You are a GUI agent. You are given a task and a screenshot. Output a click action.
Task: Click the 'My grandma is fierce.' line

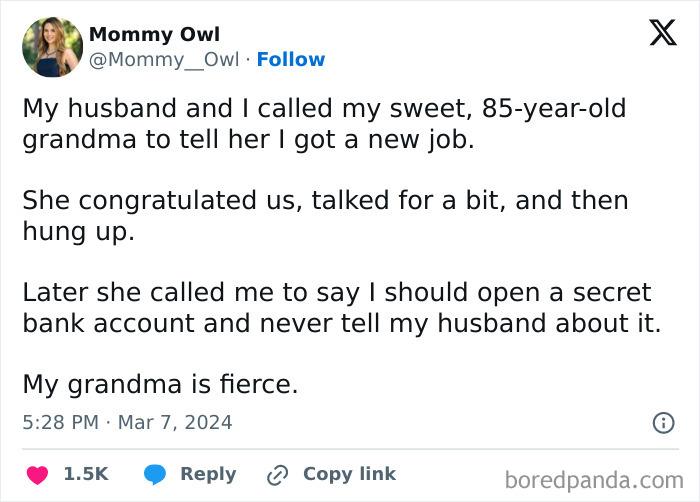(160, 385)
